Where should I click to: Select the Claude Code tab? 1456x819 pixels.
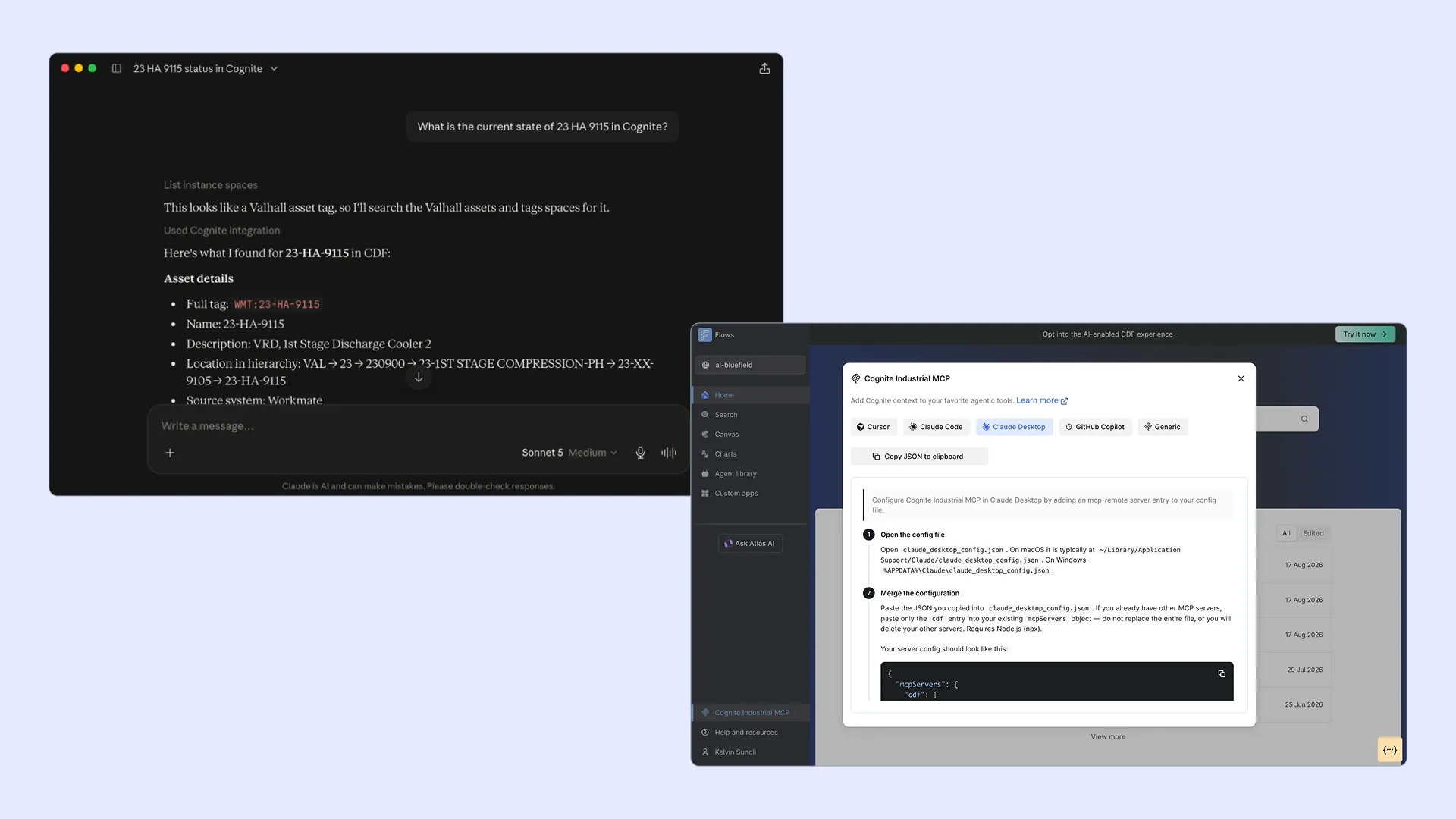(936, 427)
